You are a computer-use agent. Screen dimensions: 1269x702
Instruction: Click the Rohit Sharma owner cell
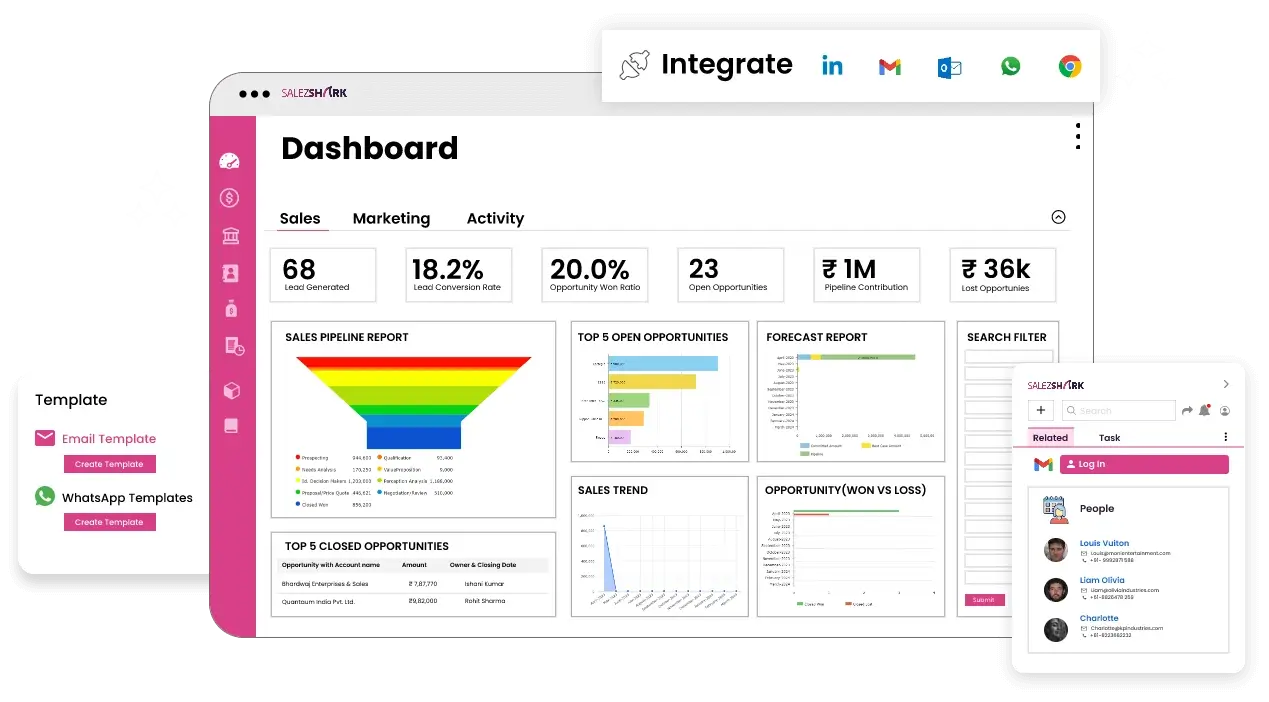point(485,601)
